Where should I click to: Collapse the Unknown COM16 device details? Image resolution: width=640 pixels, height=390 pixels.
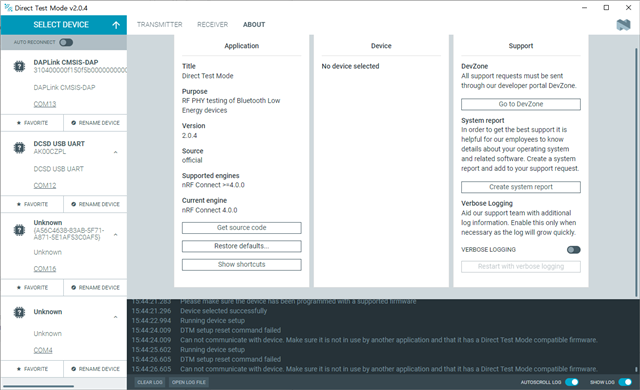click(x=116, y=235)
